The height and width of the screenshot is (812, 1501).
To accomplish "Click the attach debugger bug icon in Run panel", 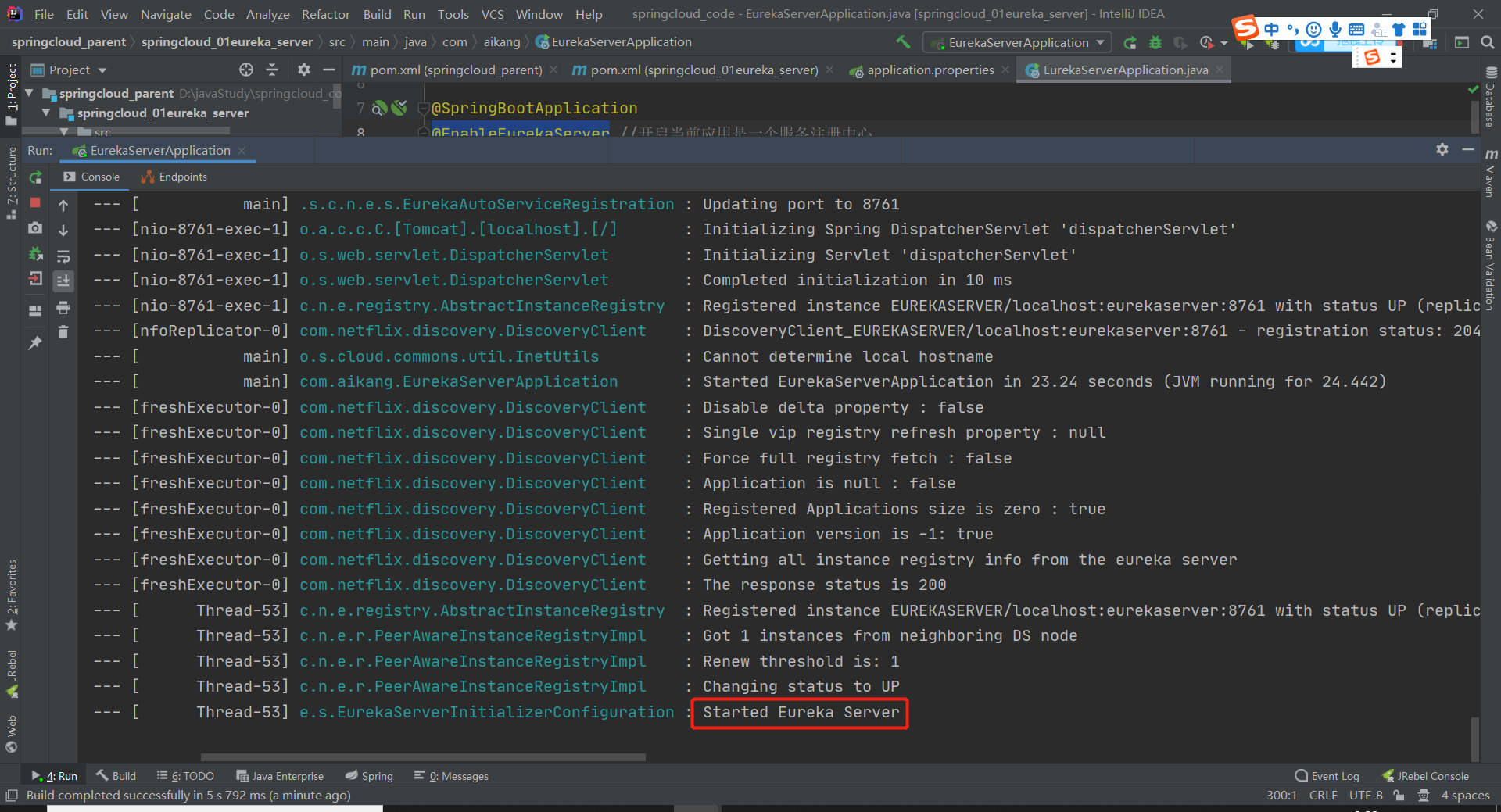I will coord(35,253).
